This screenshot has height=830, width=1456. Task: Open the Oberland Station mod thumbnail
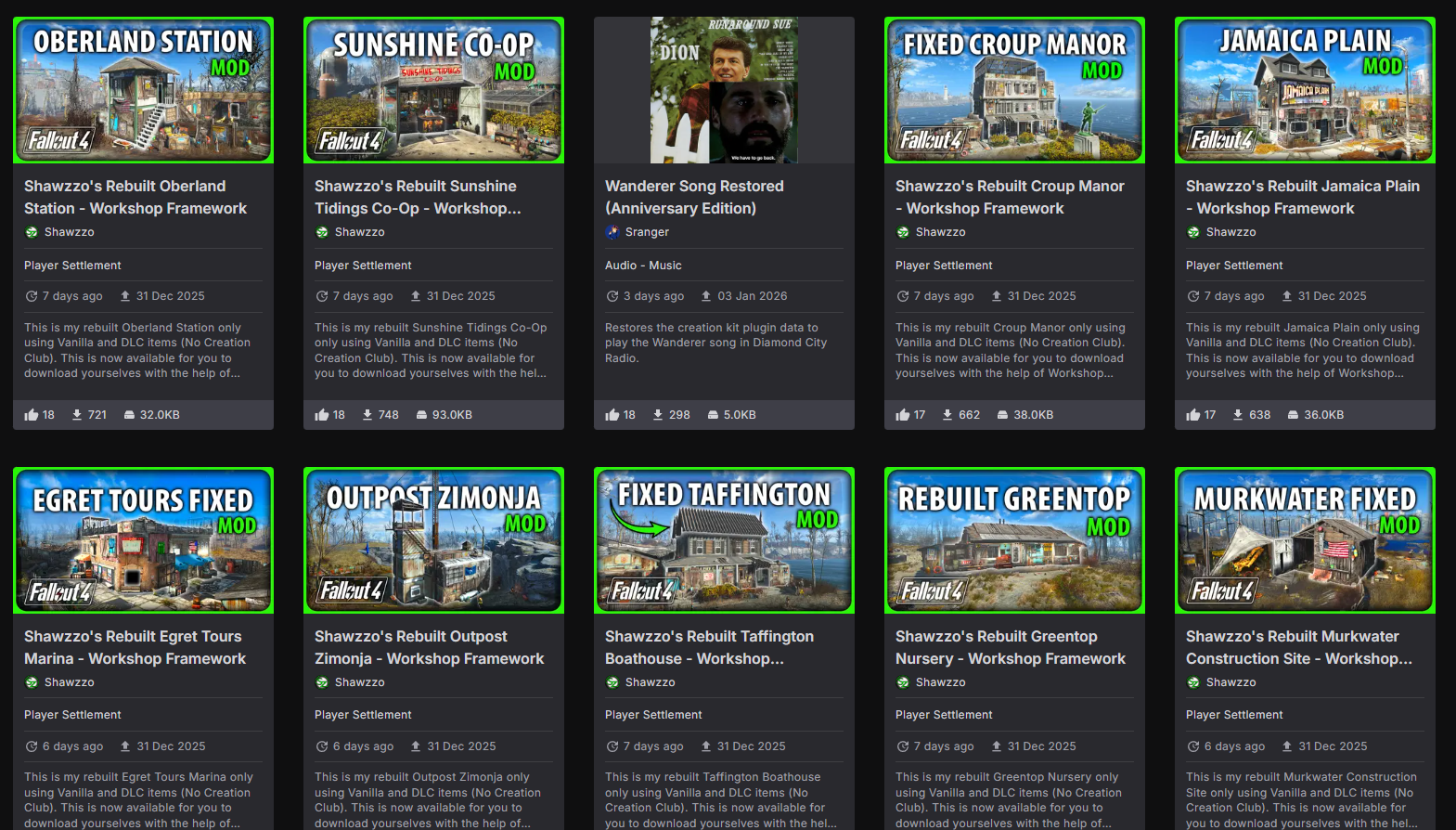(143, 90)
